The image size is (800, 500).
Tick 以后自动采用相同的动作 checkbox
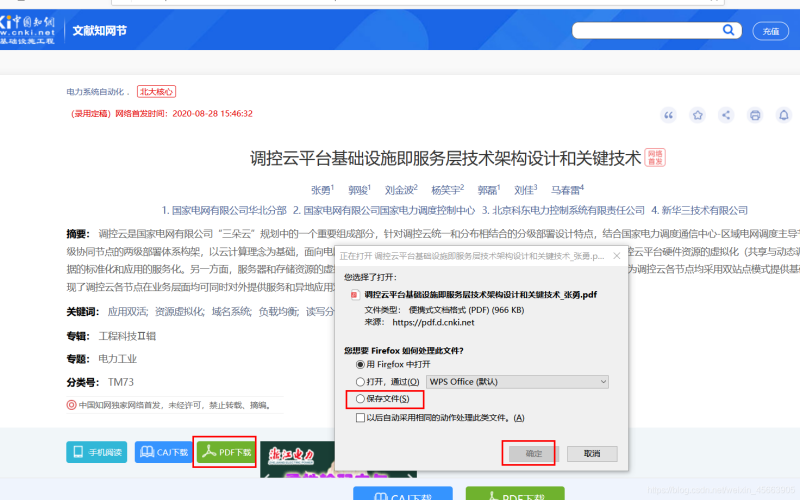[360, 418]
